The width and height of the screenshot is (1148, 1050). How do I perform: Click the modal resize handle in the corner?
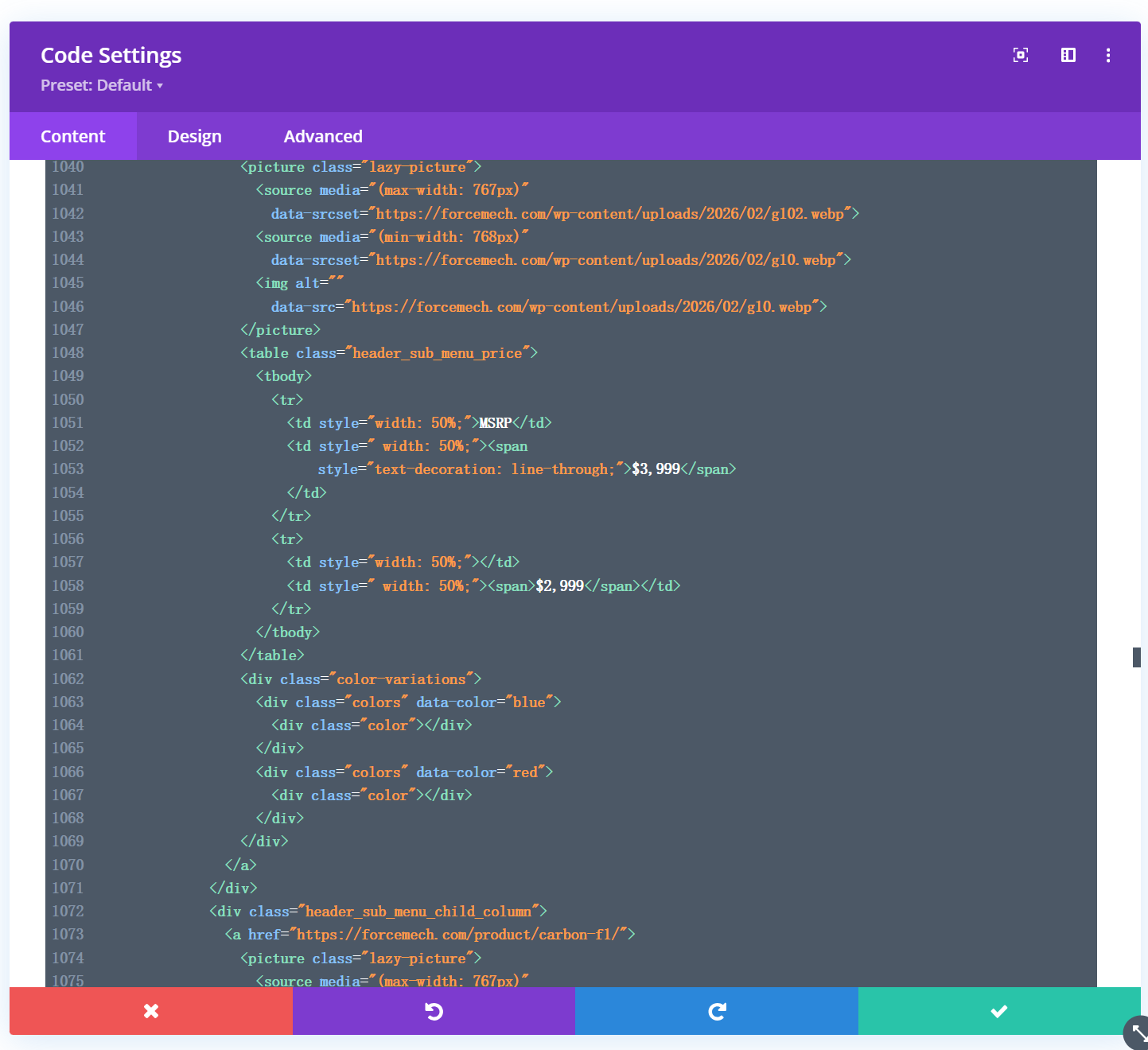[1138, 1033]
